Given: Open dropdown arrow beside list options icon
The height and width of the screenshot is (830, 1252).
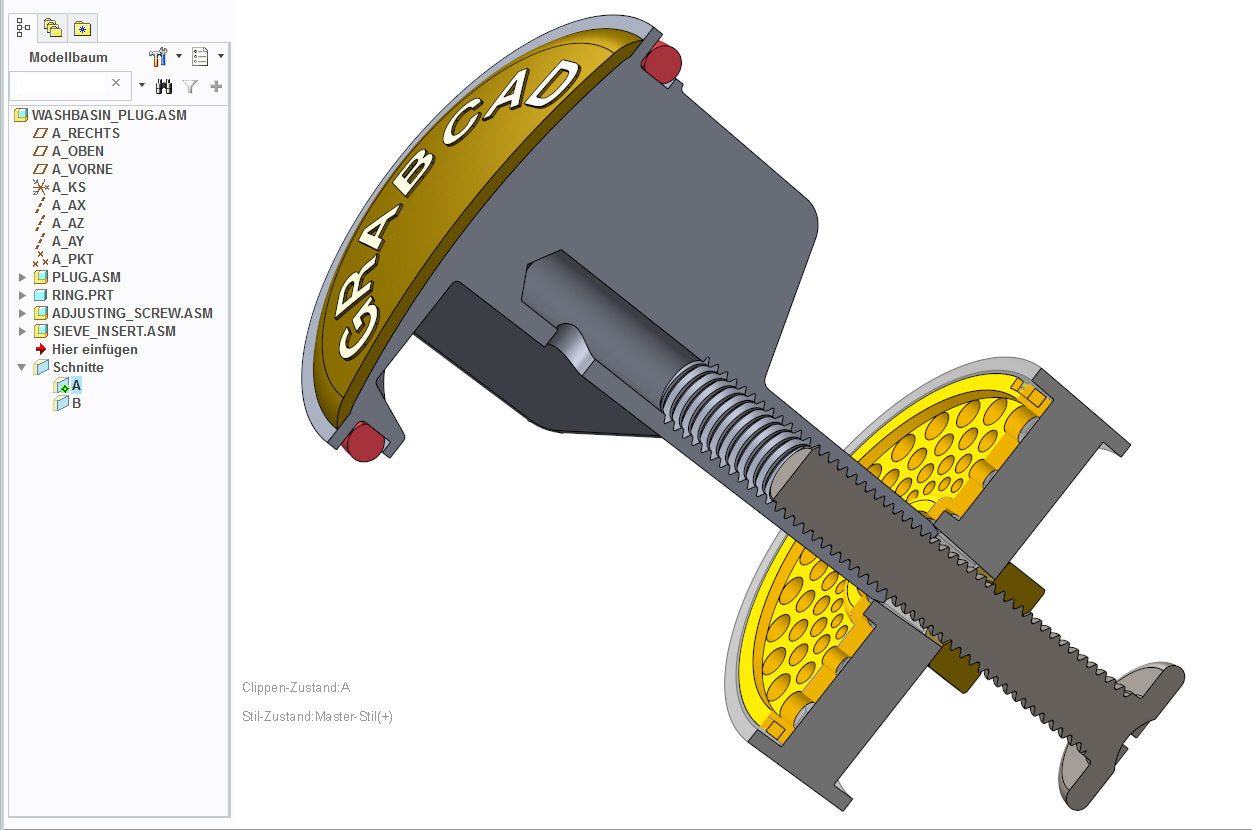Looking at the screenshot, I should pos(221,56).
